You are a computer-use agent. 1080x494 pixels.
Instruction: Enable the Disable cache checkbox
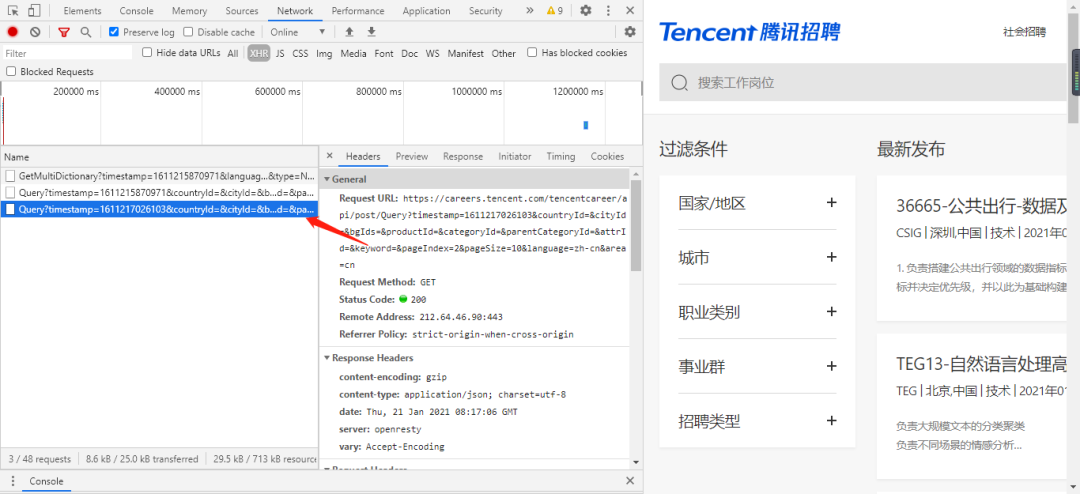[x=188, y=32]
